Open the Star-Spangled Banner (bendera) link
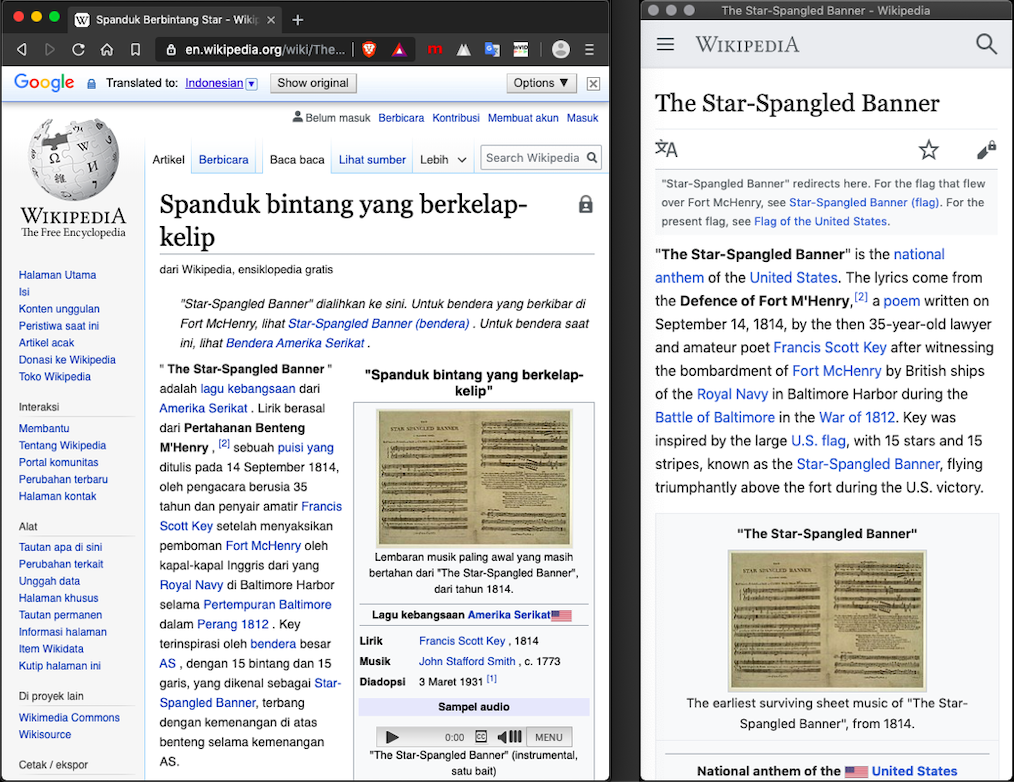Screen dimensions: 1014x782 pyautogui.click(x=378, y=323)
